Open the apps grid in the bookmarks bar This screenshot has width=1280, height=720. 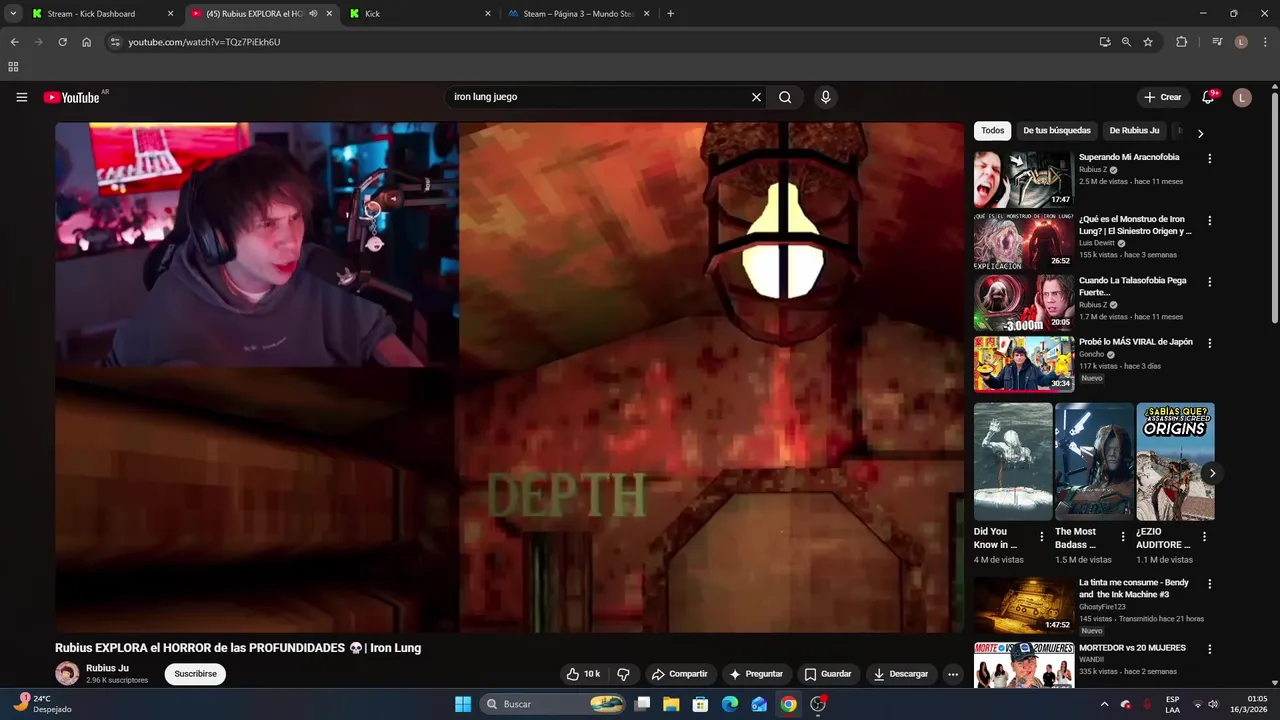click(13, 67)
